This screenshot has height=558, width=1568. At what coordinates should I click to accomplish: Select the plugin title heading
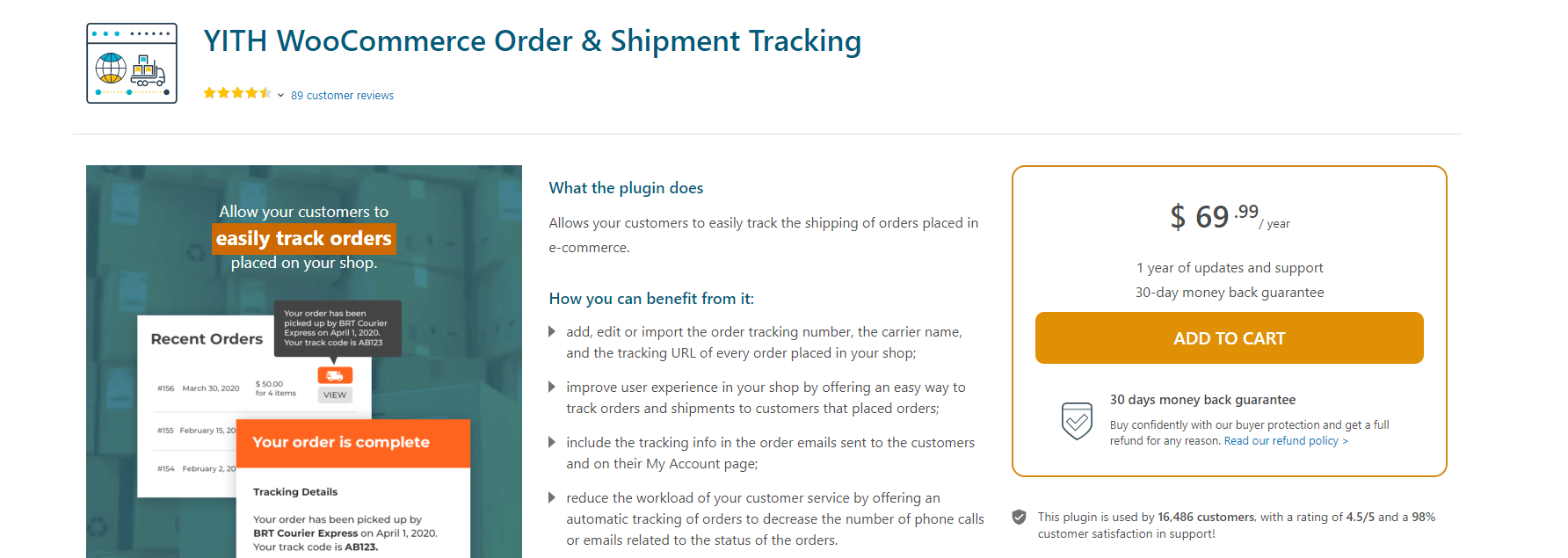click(x=533, y=40)
